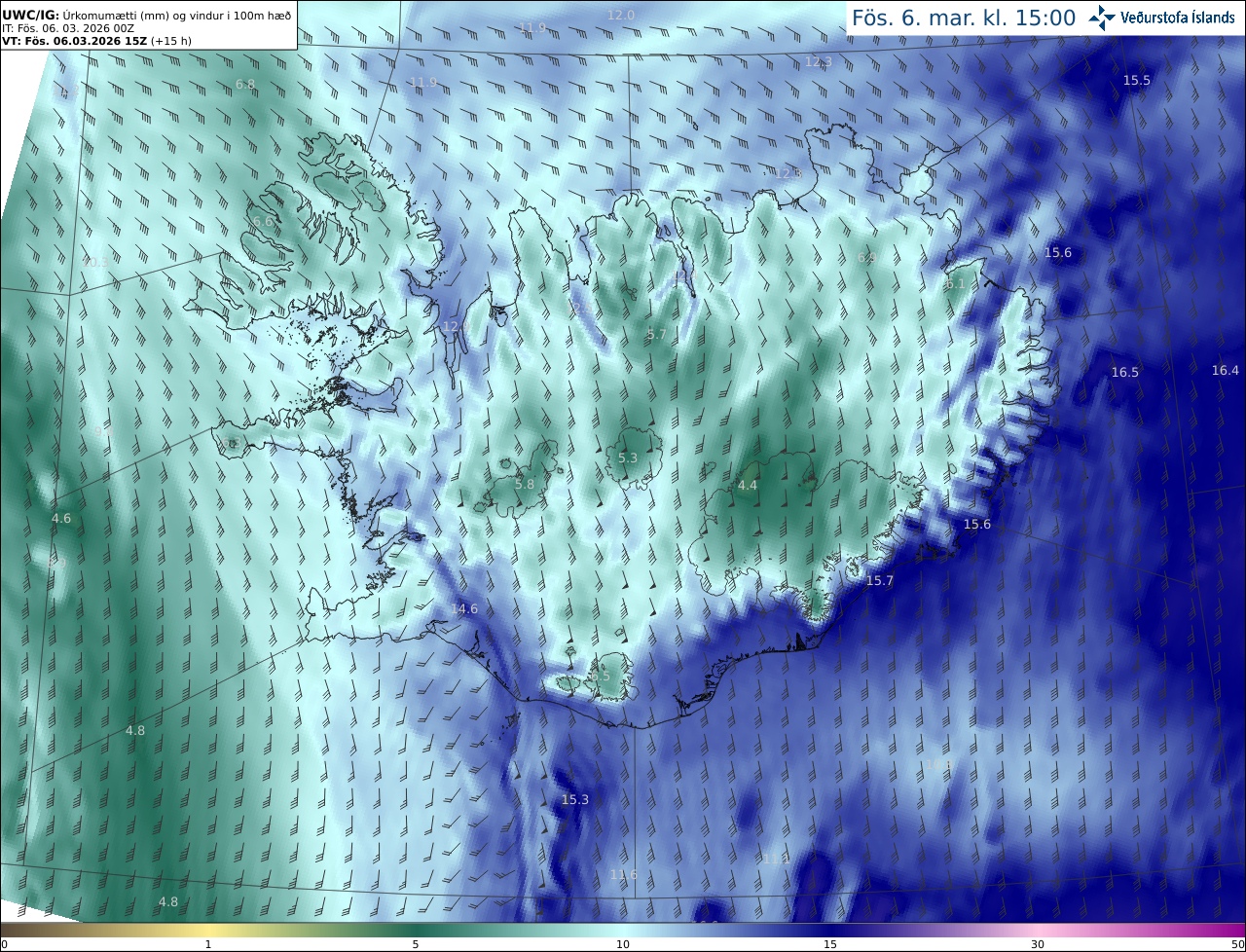Click the 15.7 value label on the map
This screenshot has height=952, width=1246.
click(880, 580)
